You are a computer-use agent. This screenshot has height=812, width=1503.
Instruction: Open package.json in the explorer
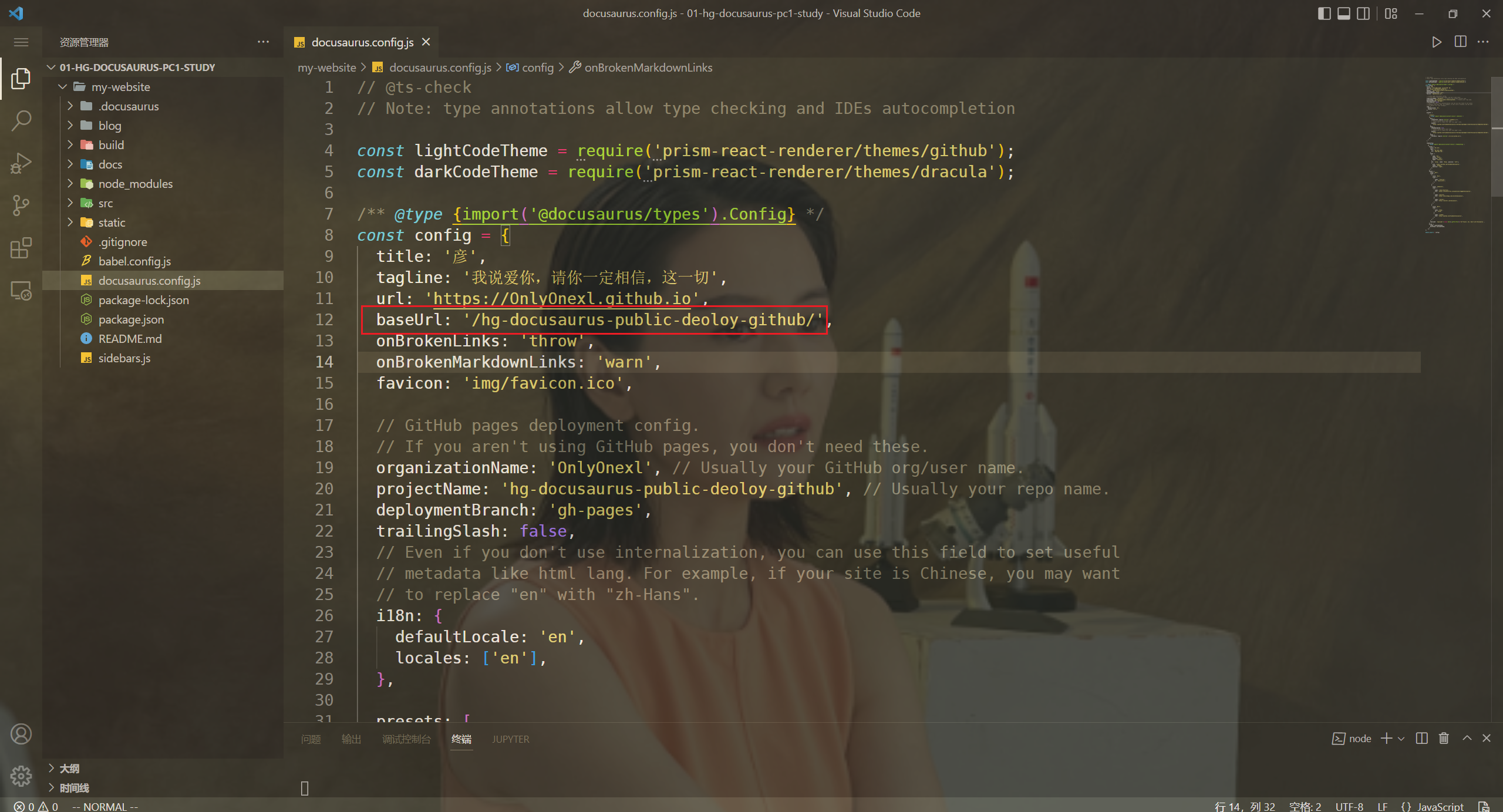coord(131,319)
